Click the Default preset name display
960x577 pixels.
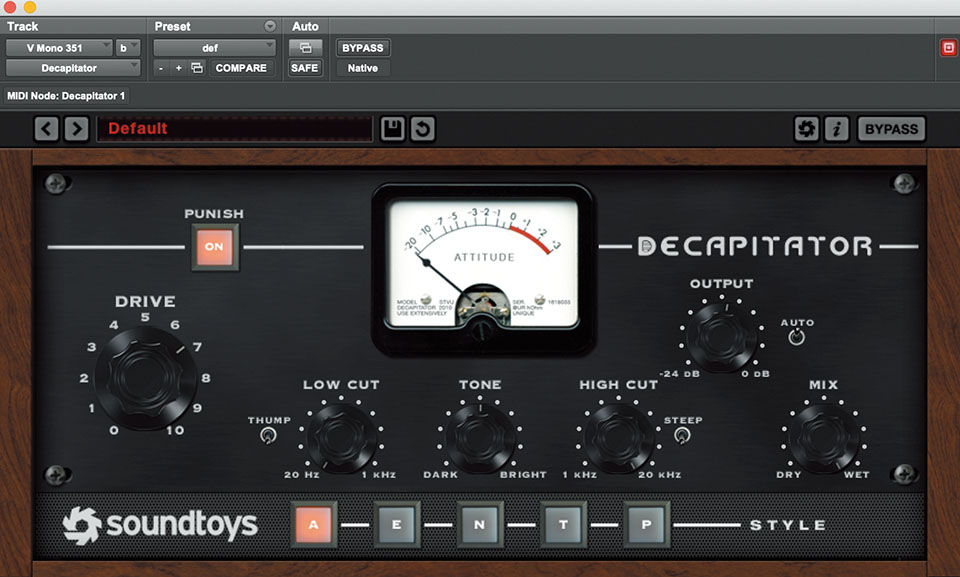tap(234, 129)
